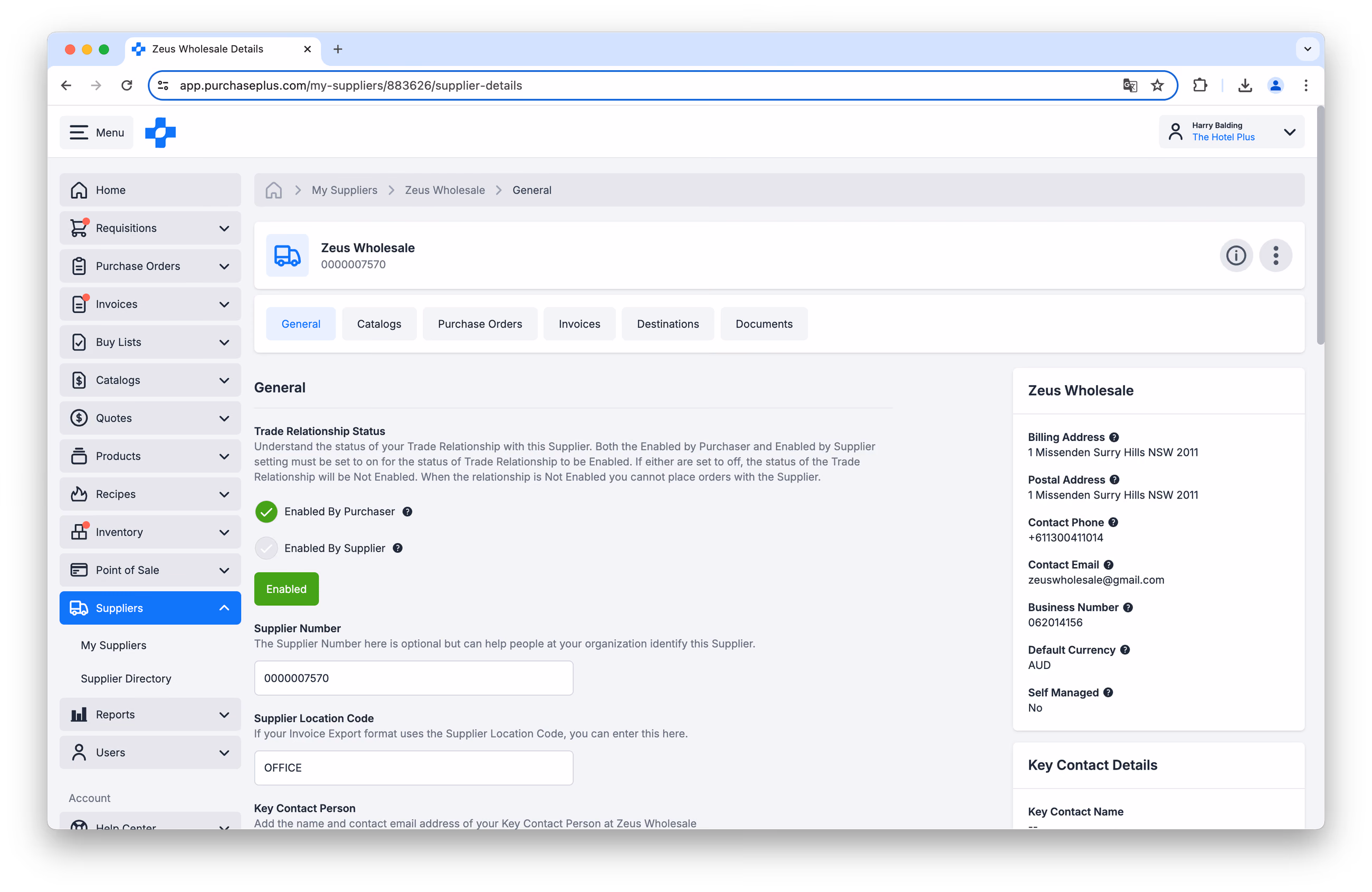Click the translate page icon

[1130, 85]
